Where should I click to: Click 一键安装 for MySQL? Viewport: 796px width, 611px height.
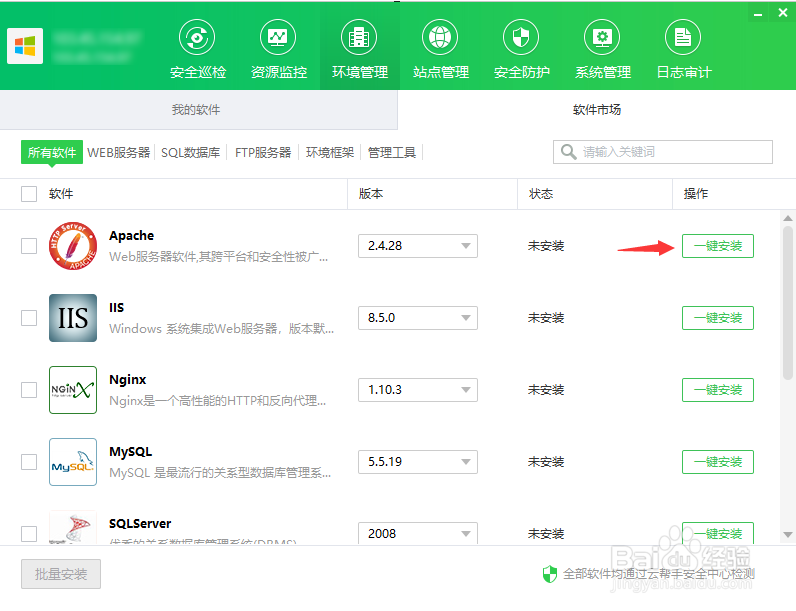tap(718, 462)
